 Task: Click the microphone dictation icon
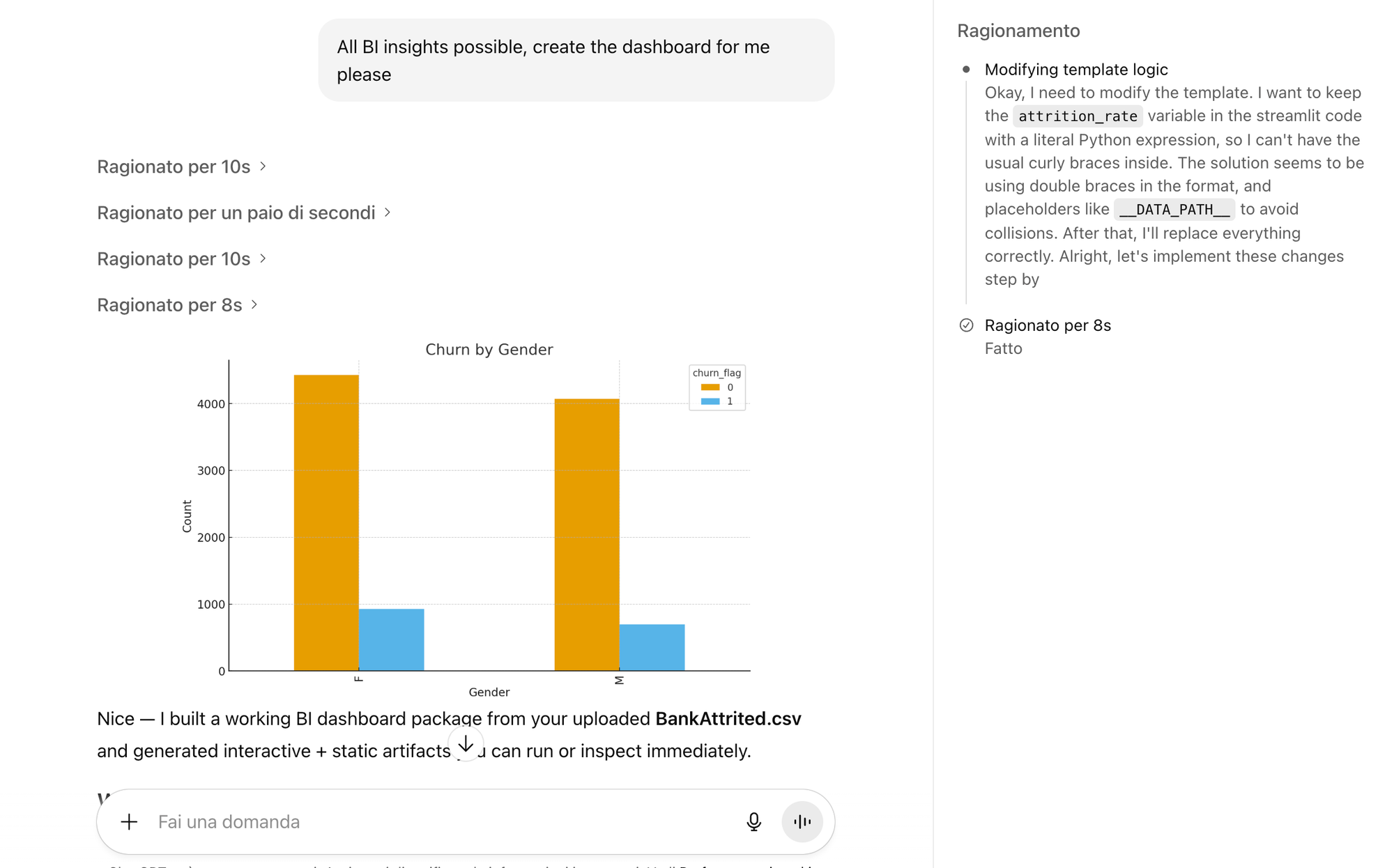click(x=753, y=822)
